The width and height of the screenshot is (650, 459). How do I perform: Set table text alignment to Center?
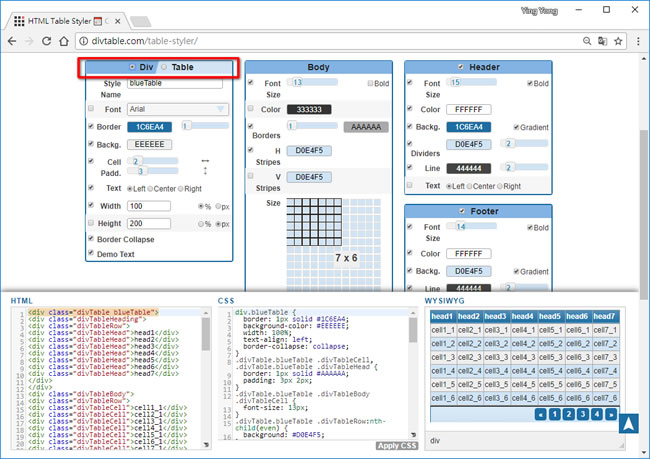pos(150,189)
